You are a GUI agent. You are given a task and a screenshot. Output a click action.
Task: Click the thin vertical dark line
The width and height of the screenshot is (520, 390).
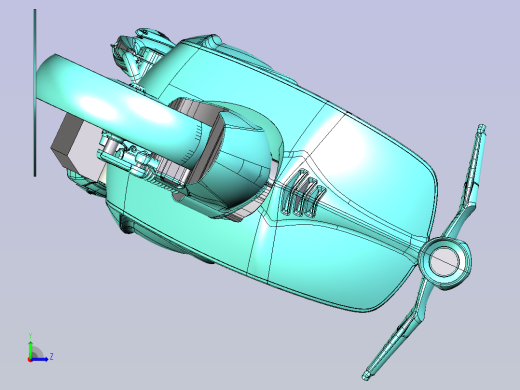35,93
